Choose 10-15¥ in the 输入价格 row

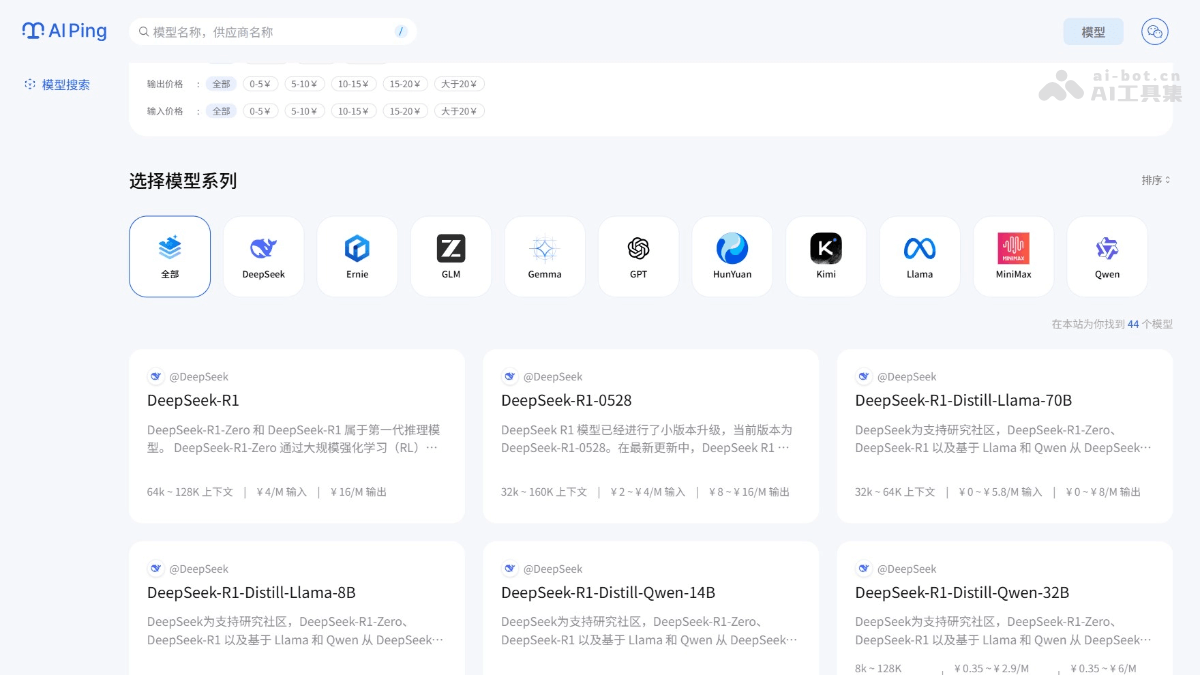(354, 111)
